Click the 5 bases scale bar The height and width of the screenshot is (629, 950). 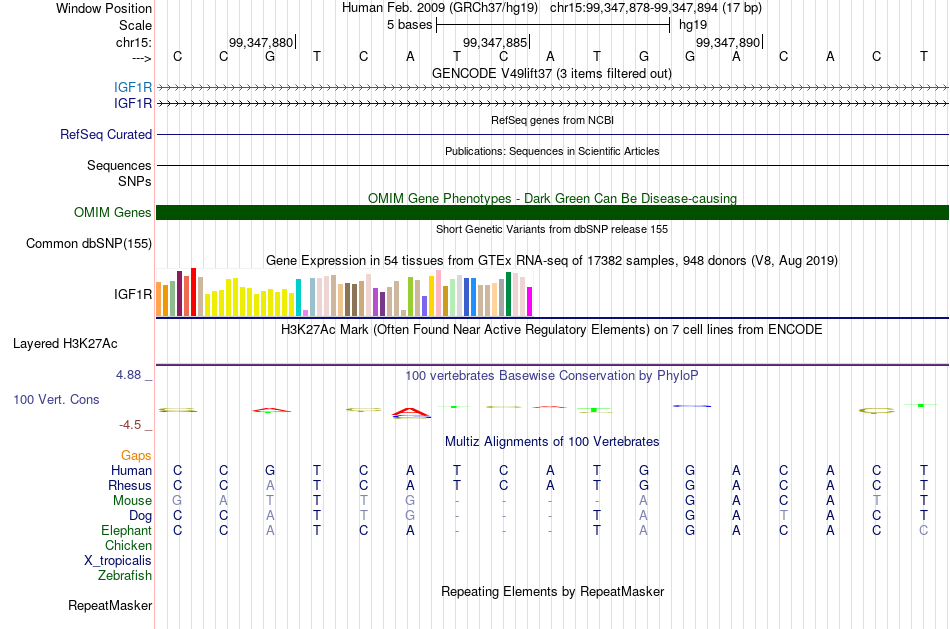point(553,25)
